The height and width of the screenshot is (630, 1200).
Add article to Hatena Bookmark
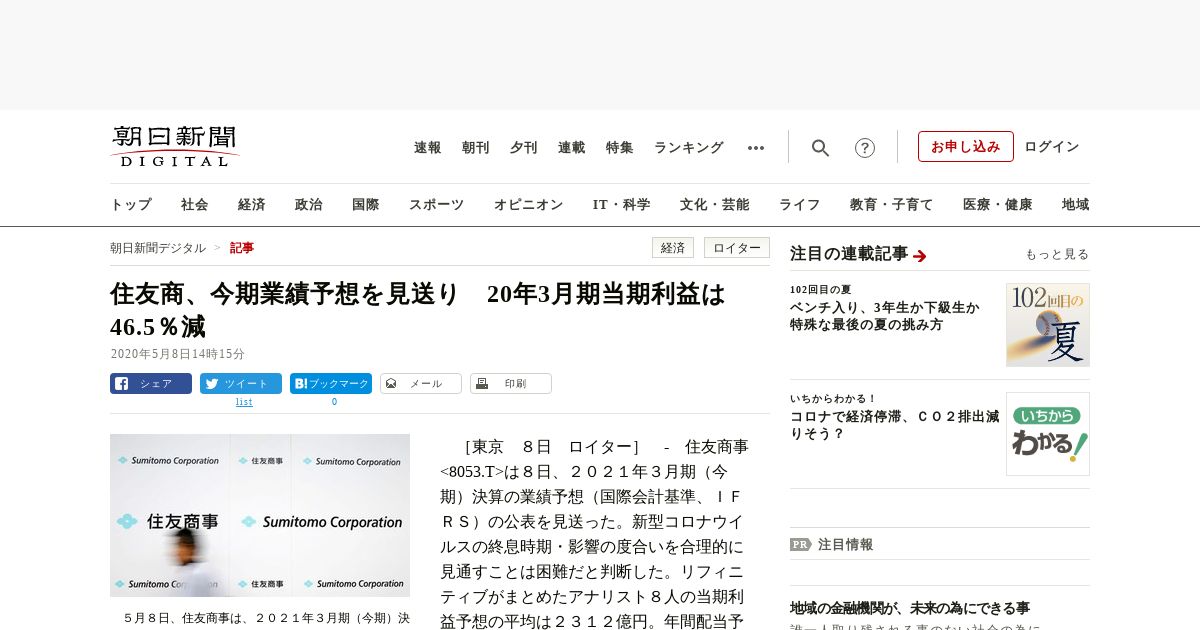pos(331,383)
